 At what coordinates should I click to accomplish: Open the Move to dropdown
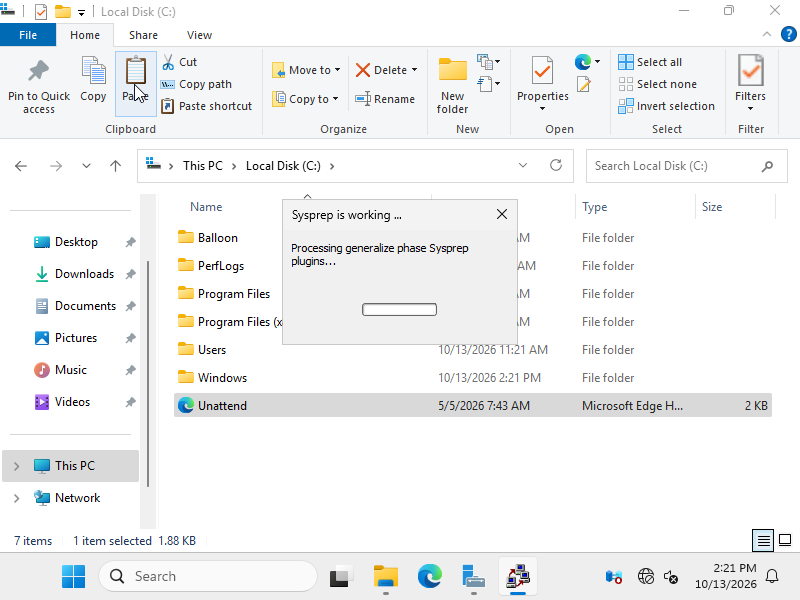click(306, 70)
